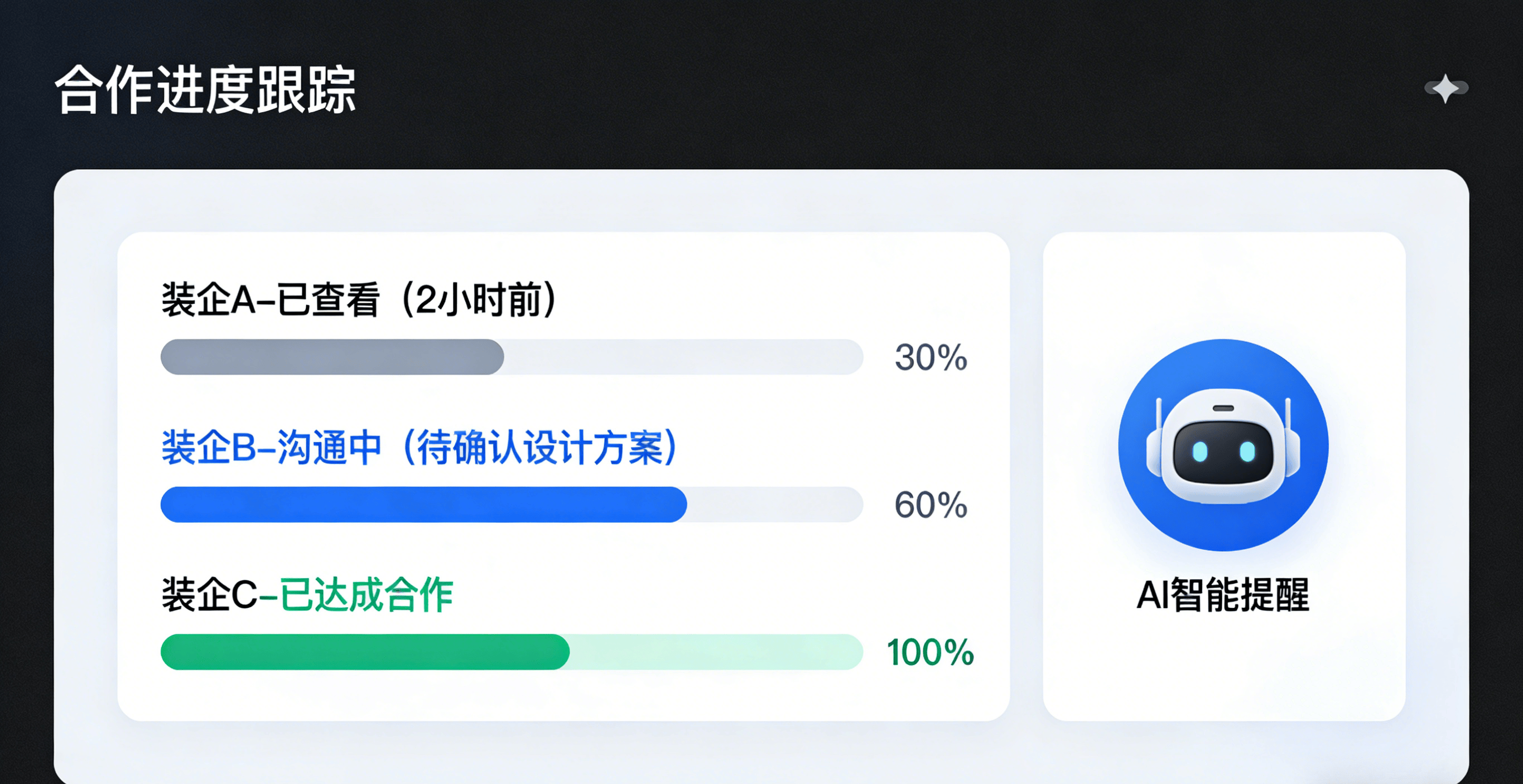Click the (2小时前) timestamp text
The width and height of the screenshot is (1523, 784).
(479, 300)
